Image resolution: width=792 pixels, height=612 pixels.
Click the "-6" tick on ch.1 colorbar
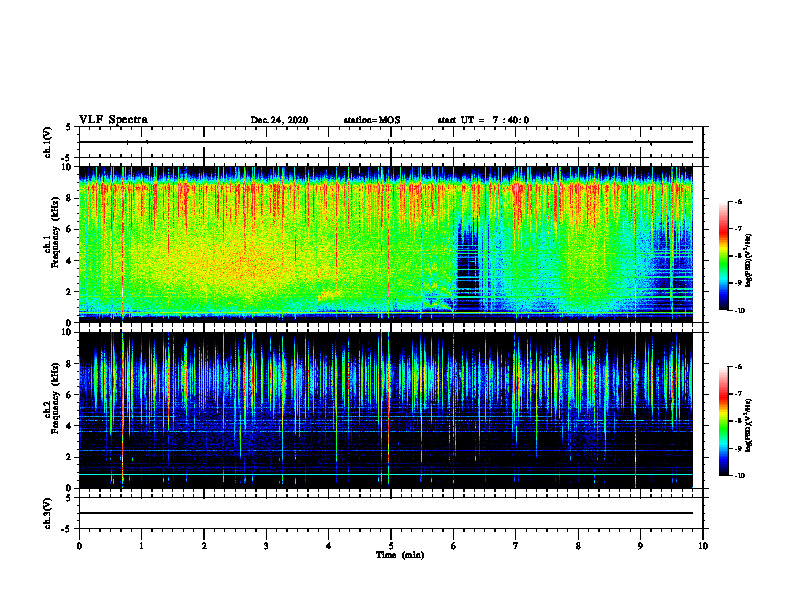pos(738,201)
